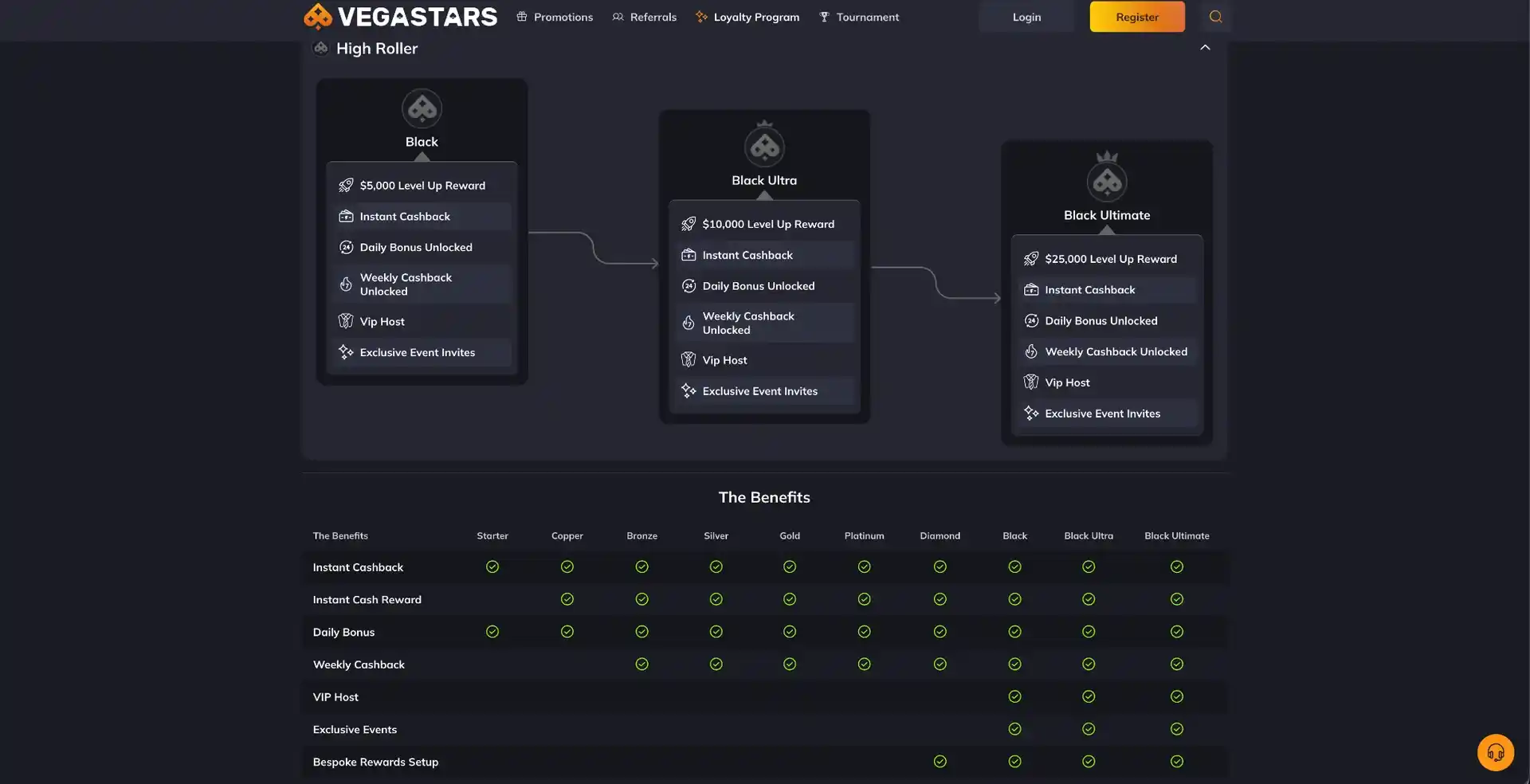The image size is (1530, 784).
Task: Click Vip Host icon in Black Ultra card
Action: (688, 360)
